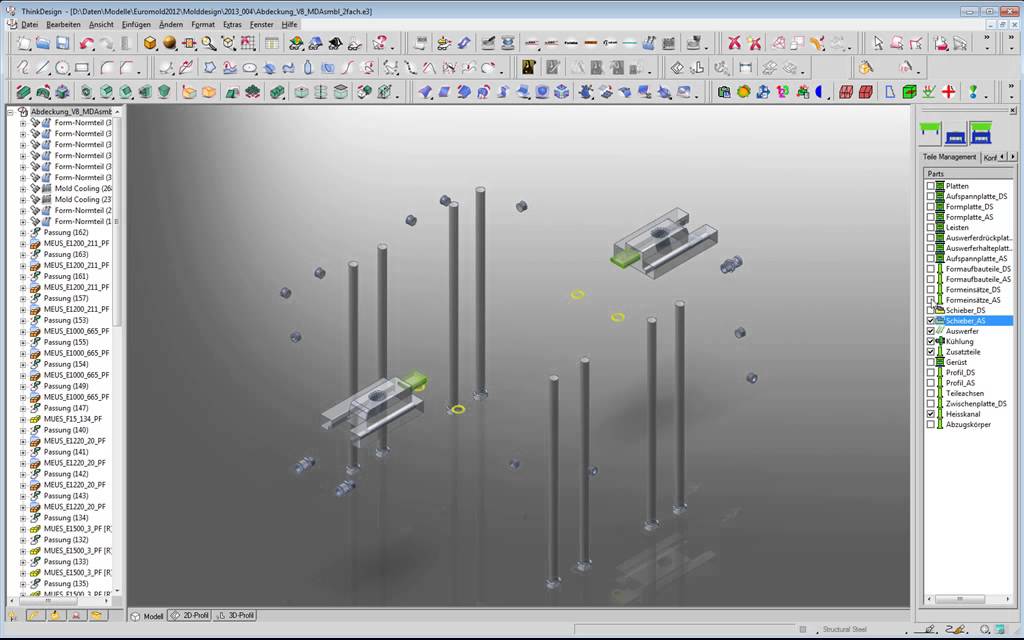Select the spline curve drawing tool
The image size is (1024, 640).
(x=24, y=67)
